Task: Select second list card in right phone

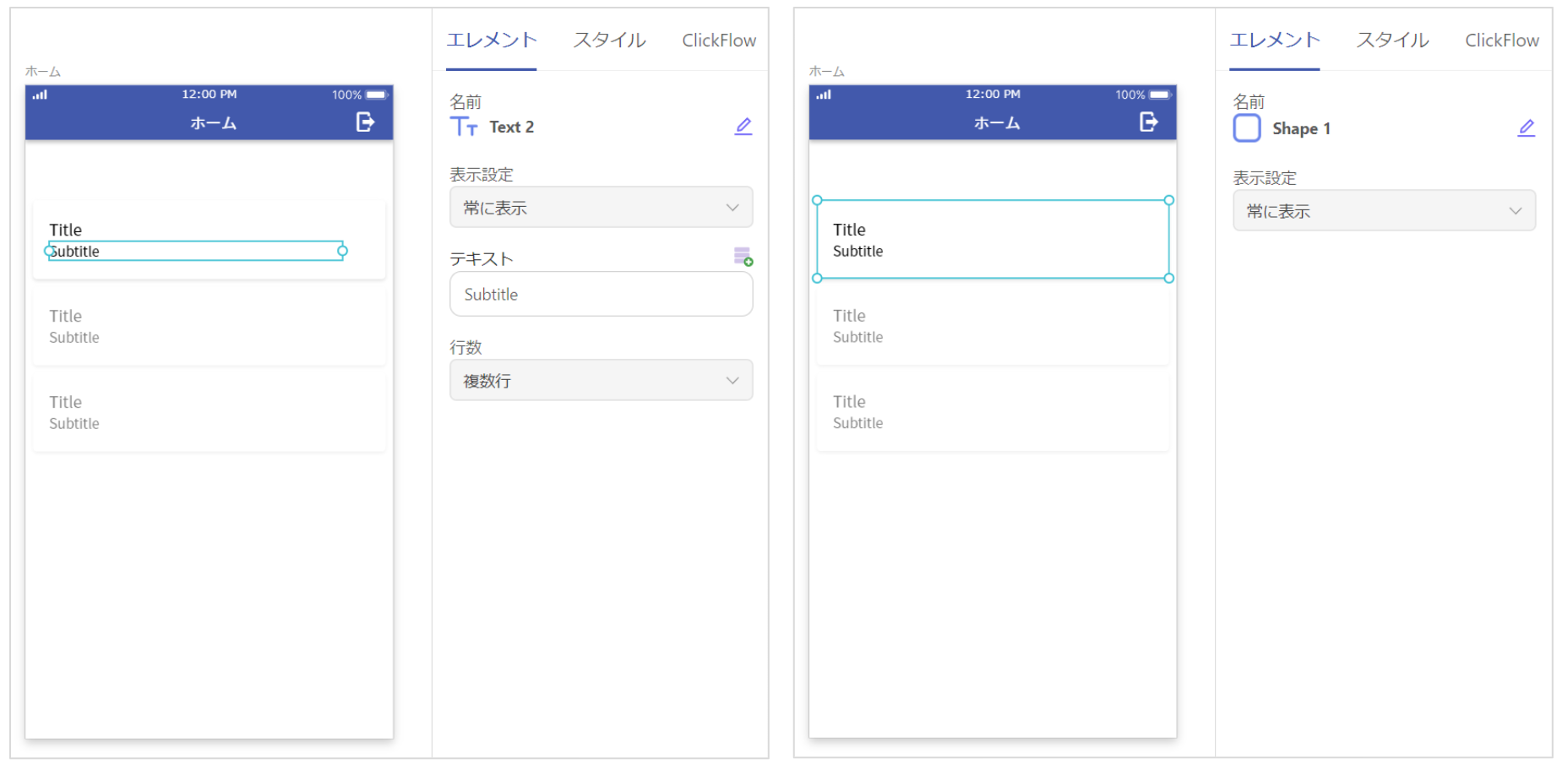Action: tap(994, 327)
